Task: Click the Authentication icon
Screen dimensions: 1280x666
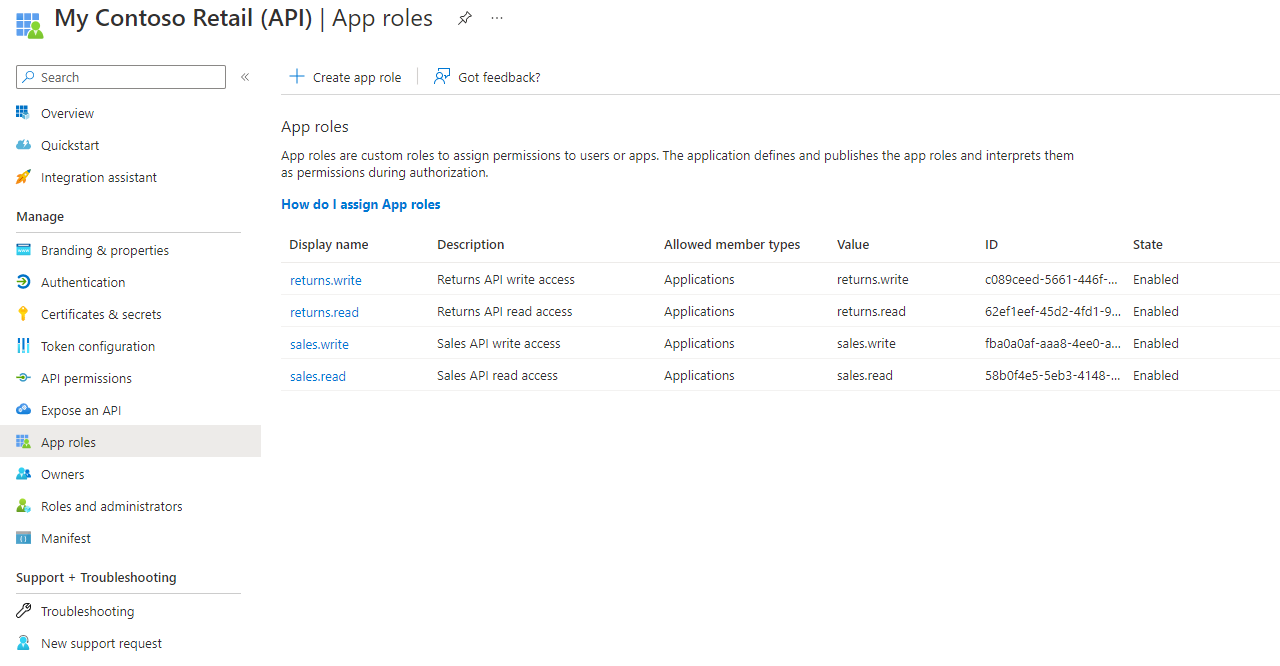Action: tap(23, 282)
